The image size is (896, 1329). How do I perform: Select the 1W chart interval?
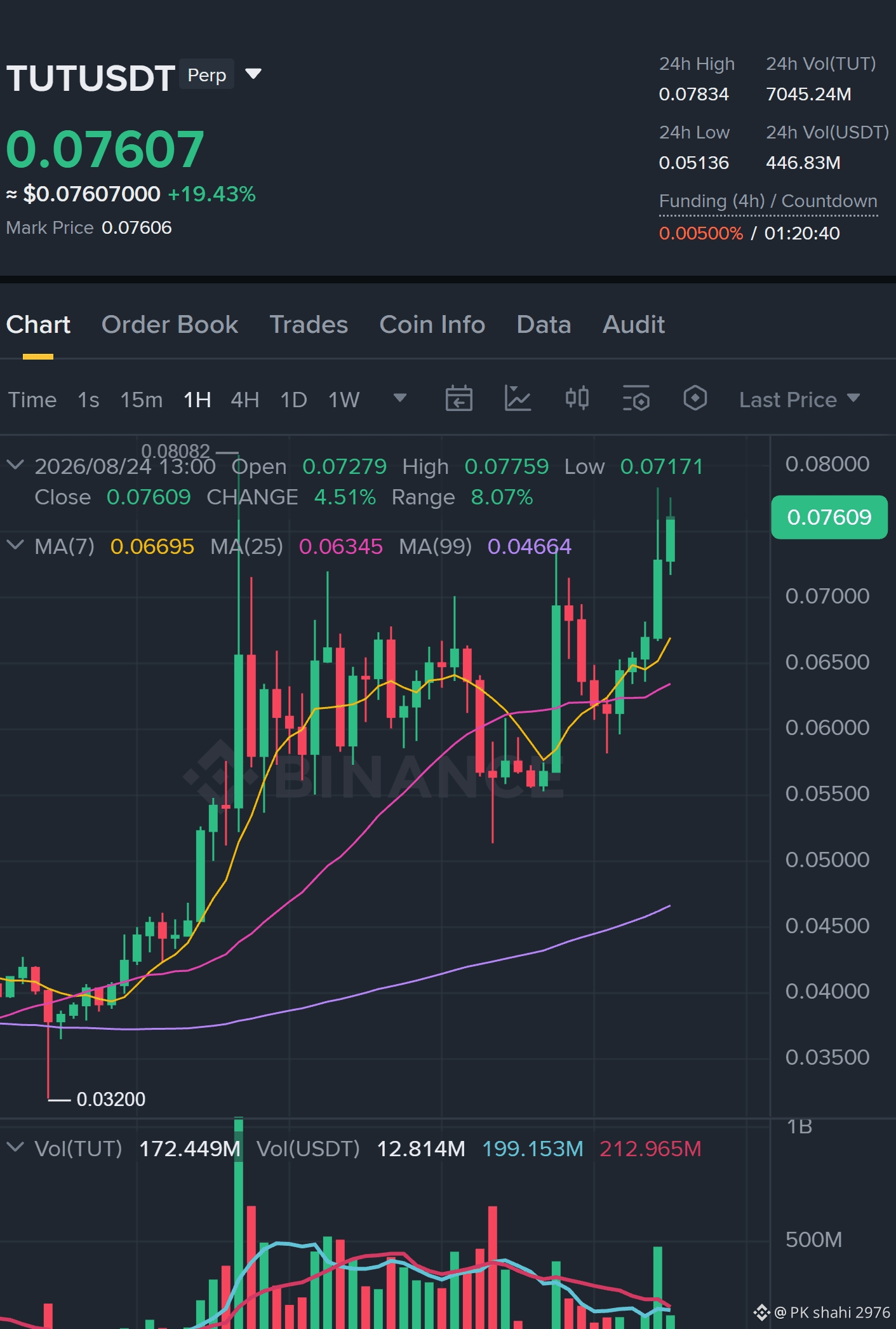(x=344, y=400)
